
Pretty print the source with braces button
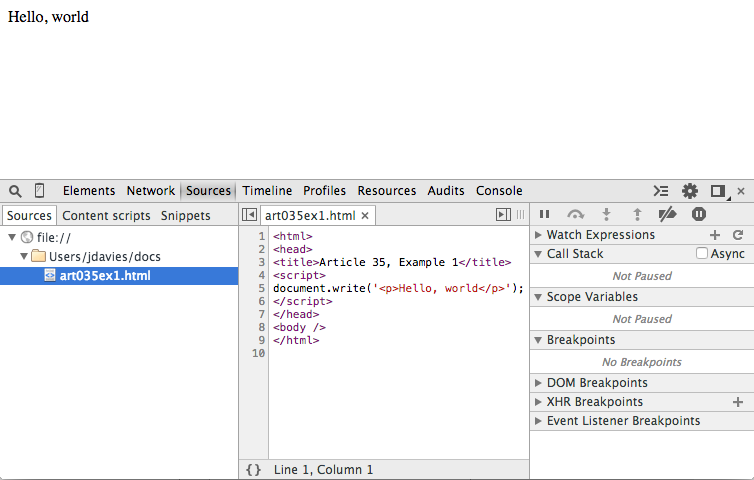(253, 469)
